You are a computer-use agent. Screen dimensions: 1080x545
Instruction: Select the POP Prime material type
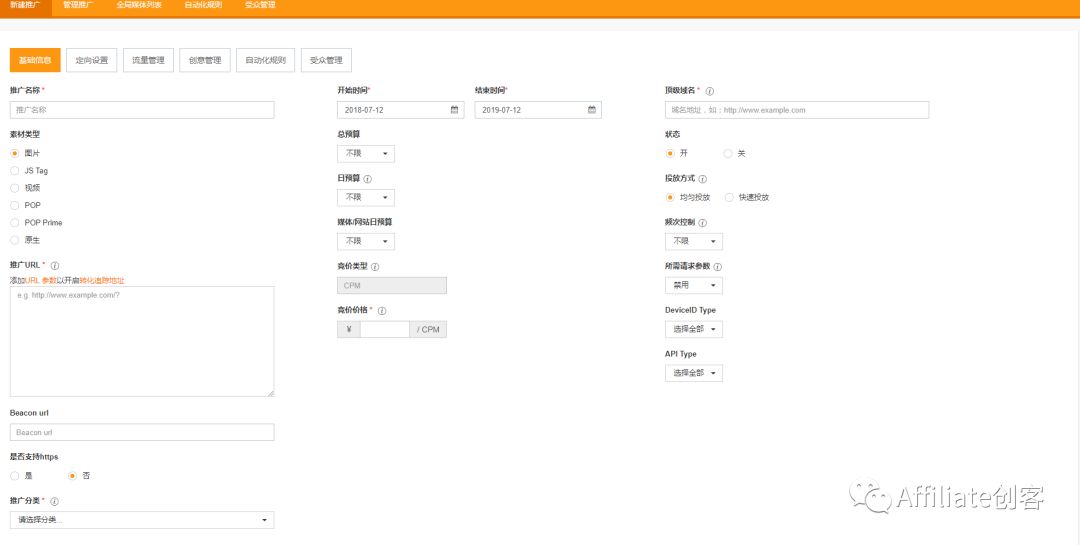click(14, 223)
